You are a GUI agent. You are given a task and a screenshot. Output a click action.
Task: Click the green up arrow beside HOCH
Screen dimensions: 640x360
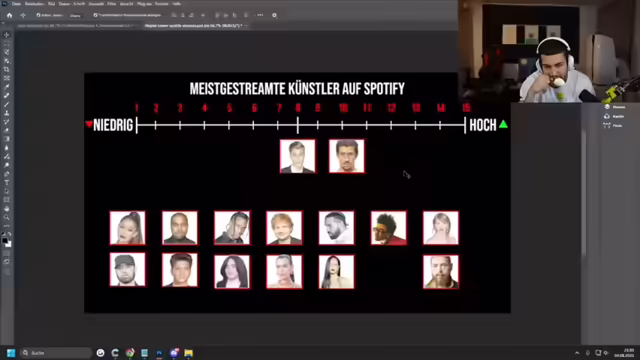pyautogui.click(x=503, y=124)
